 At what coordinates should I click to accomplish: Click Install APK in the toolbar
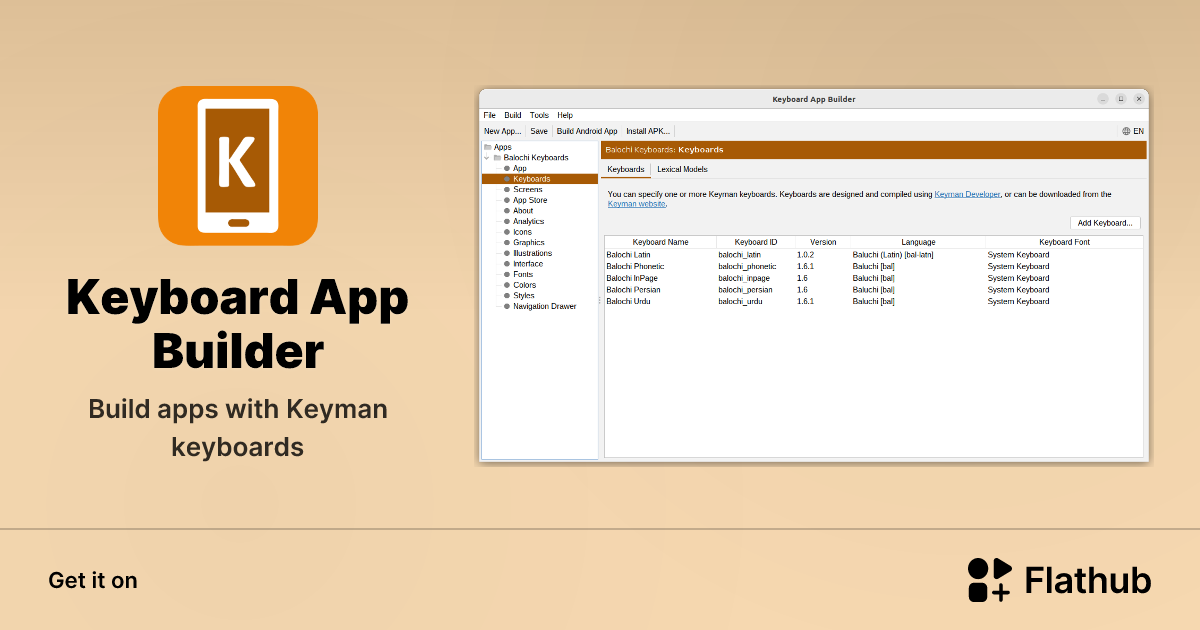tap(648, 130)
